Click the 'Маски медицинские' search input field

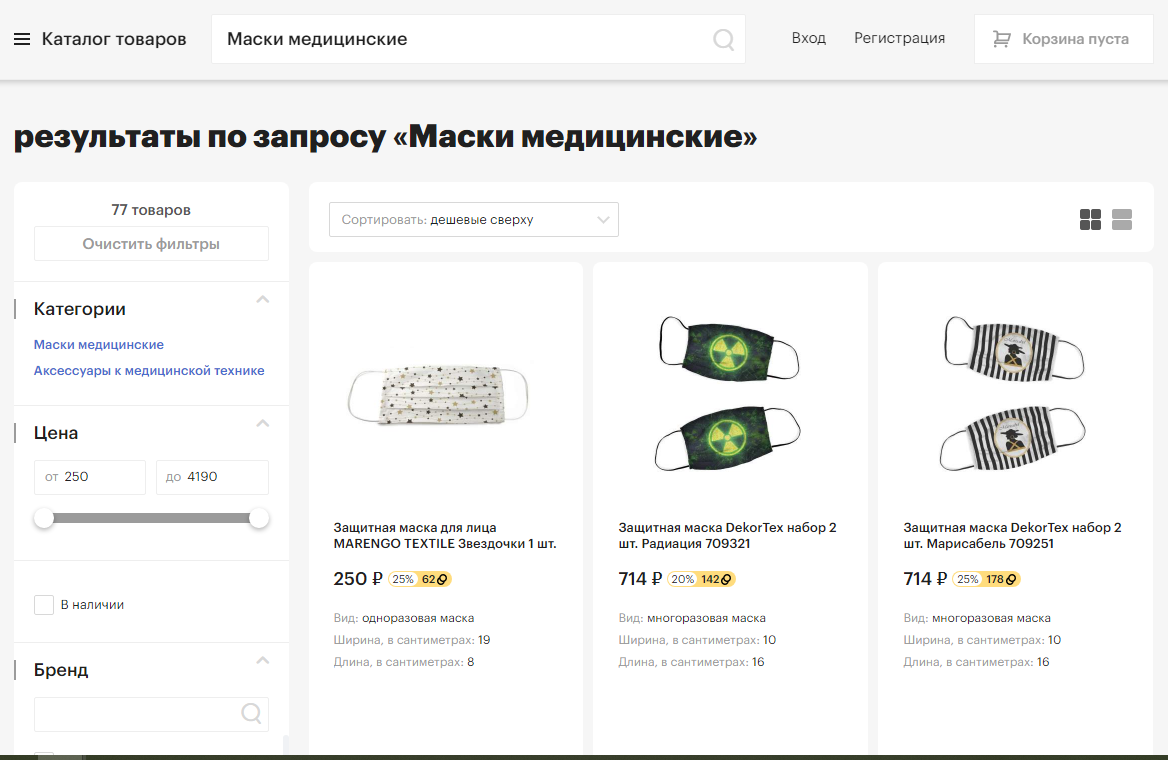point(462,39)
